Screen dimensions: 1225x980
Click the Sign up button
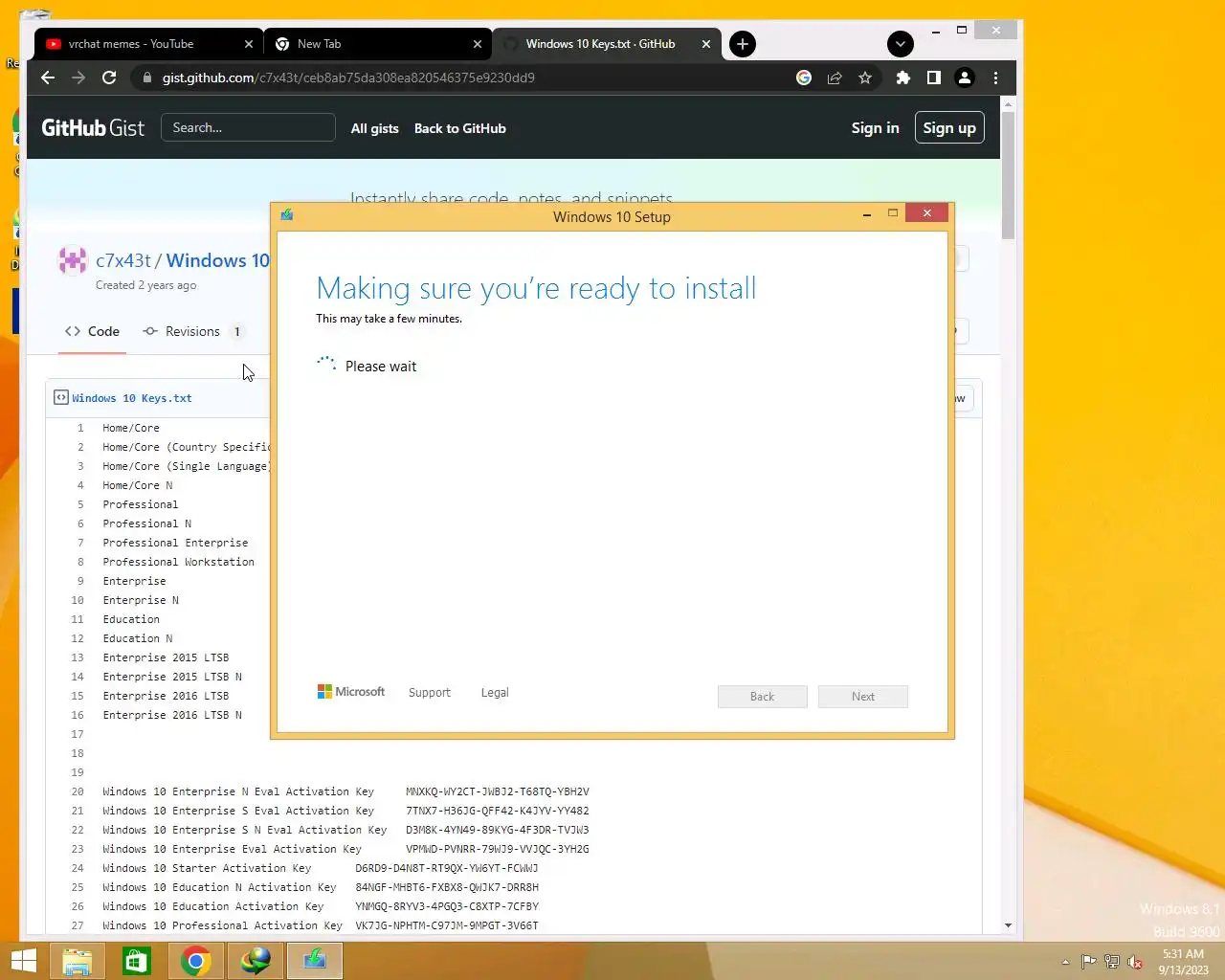click(949, 128)
